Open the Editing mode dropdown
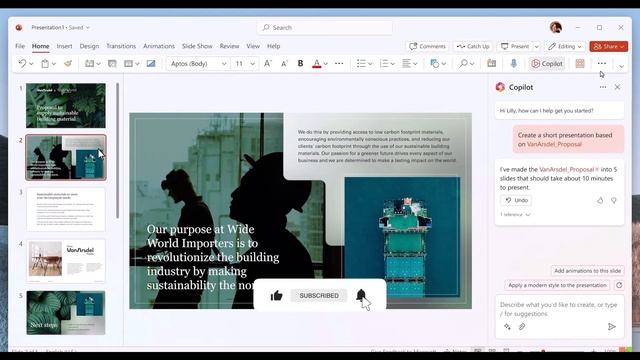 pos(565,47)
